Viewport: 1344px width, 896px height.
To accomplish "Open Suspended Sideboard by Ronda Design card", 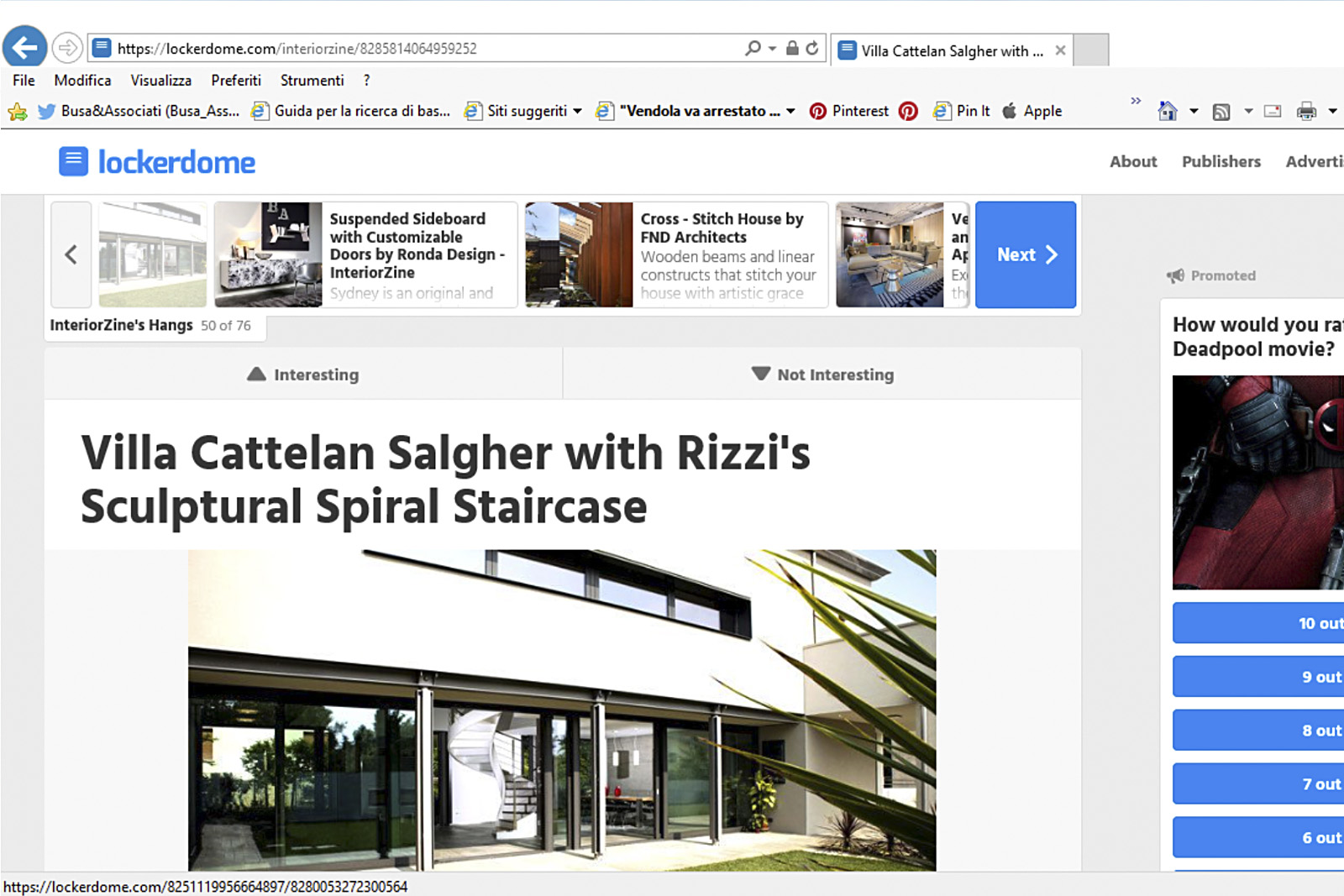I will (x=365, y=254).
